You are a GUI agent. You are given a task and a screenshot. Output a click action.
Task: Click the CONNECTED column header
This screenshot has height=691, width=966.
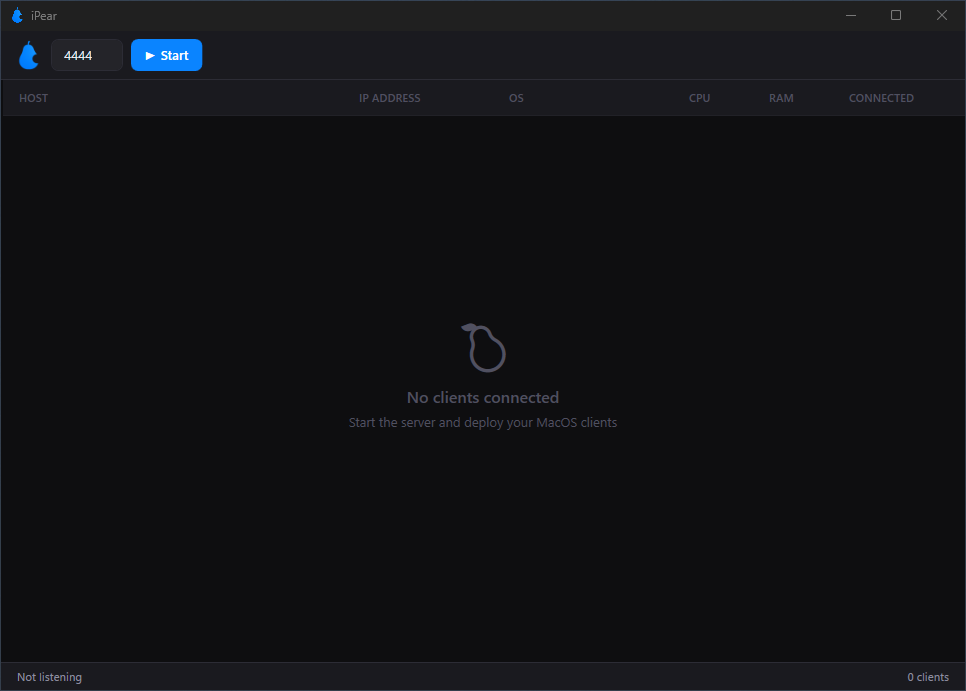tap(881, 98)
